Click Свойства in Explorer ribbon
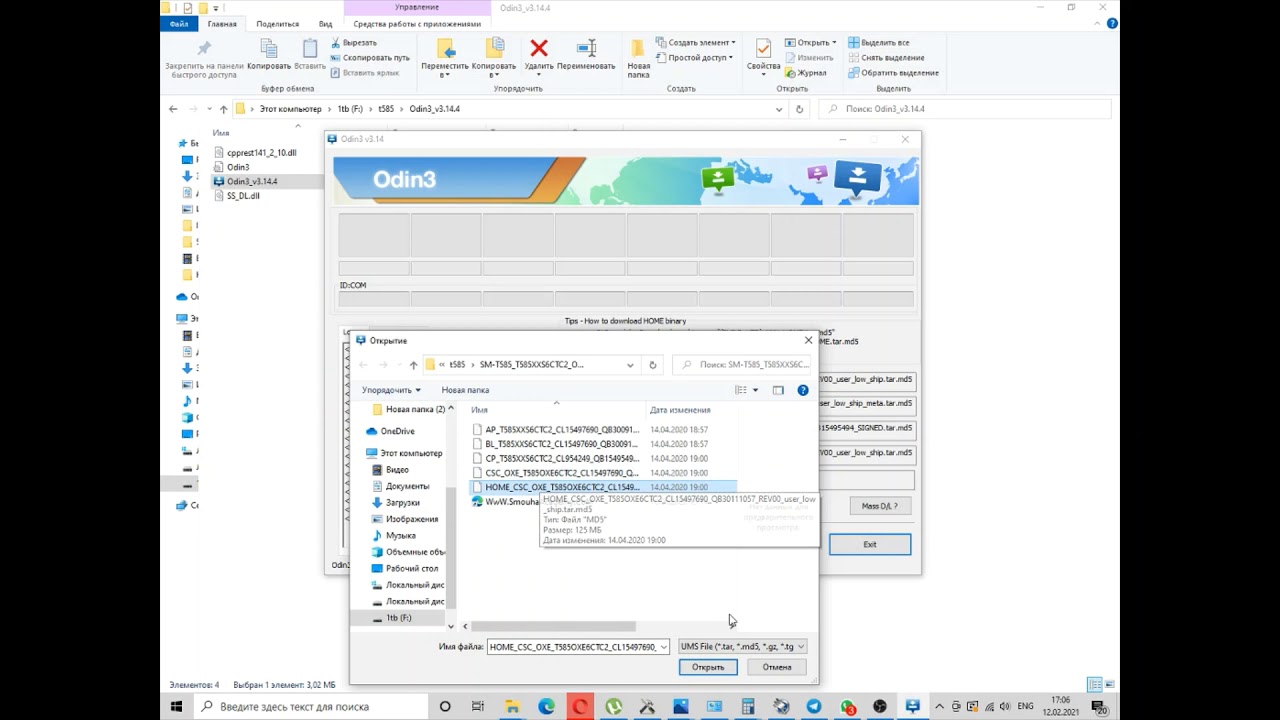Viewport: 1280px width, 720px height. point(763,58)
